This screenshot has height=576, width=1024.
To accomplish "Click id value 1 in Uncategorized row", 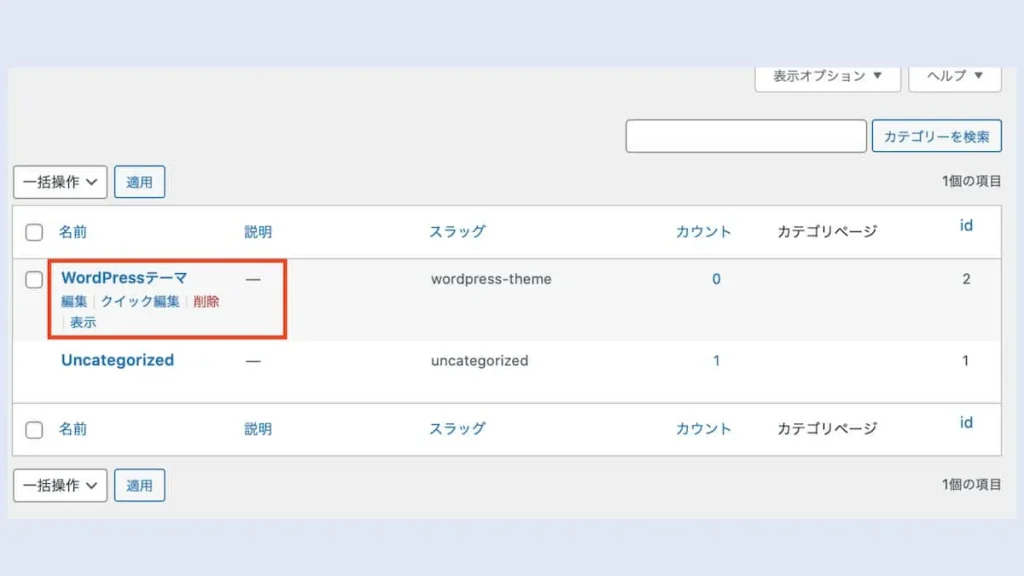I will click(965, 360).
